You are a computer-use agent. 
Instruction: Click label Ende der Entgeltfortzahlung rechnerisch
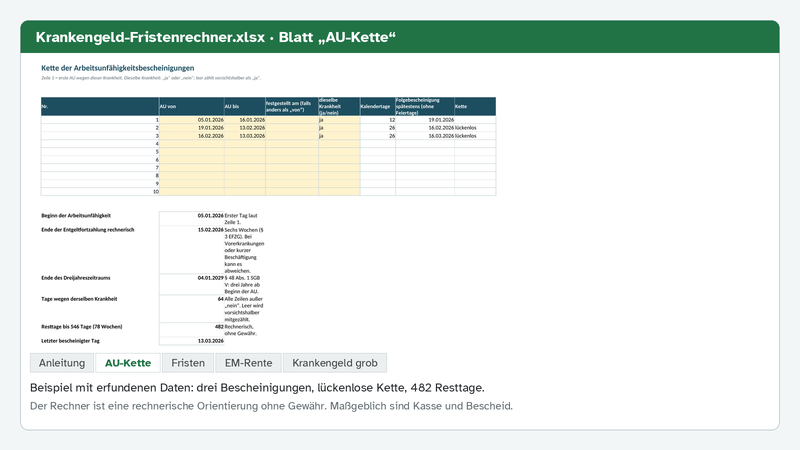tap(88, 230)
